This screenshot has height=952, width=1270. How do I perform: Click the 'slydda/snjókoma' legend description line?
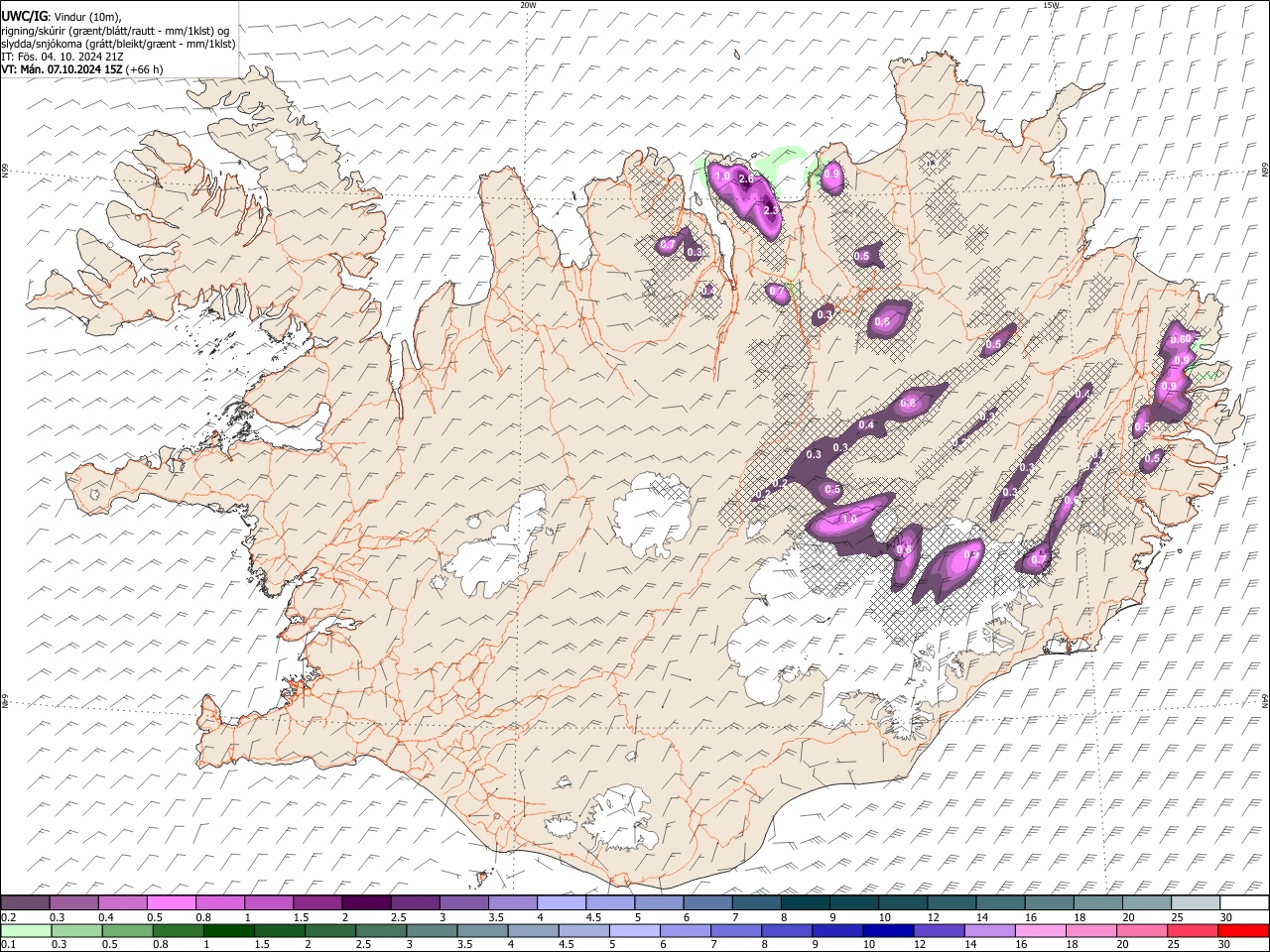tap(118, 44)
